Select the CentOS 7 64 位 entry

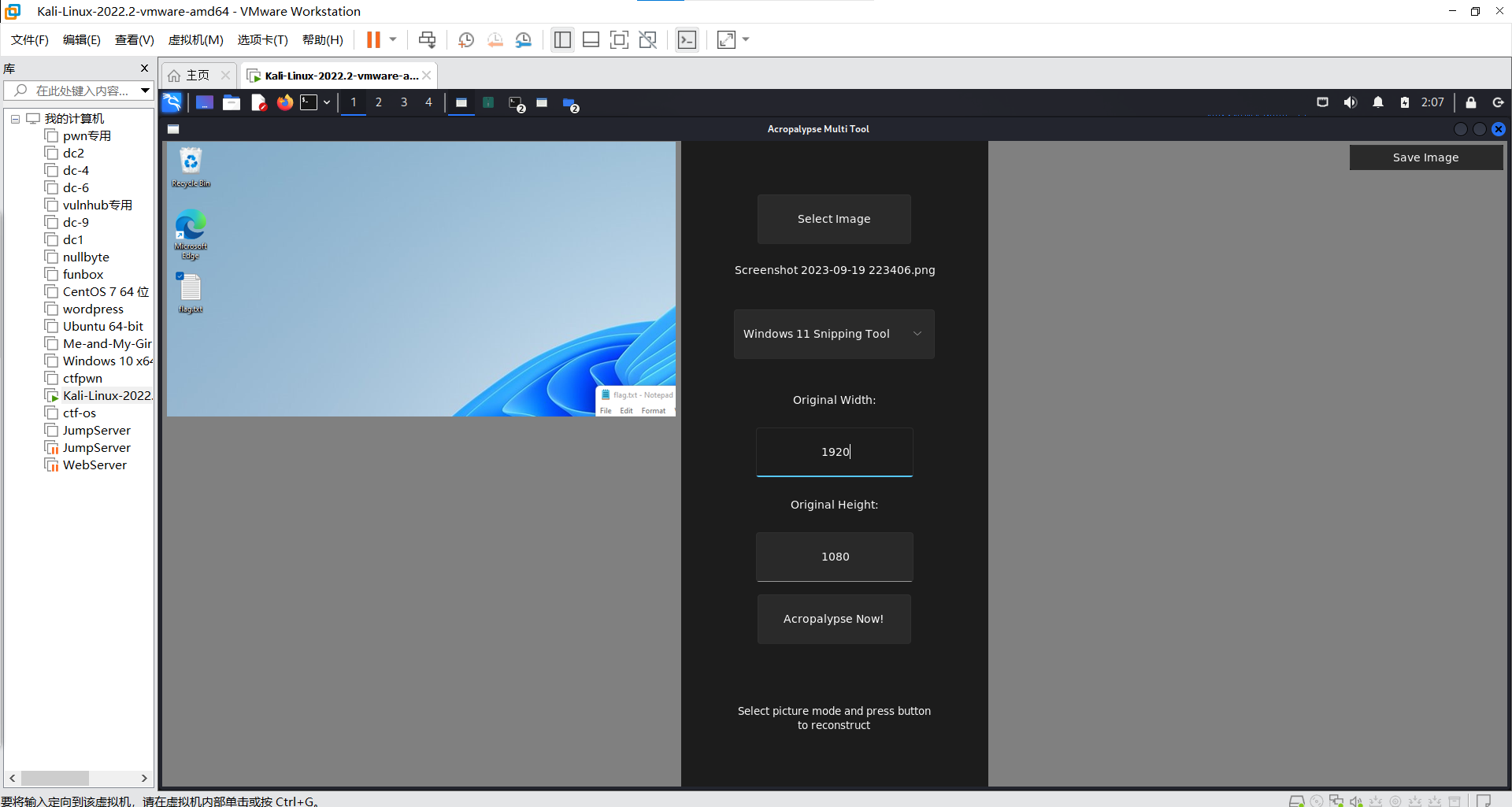coord(106,292)
